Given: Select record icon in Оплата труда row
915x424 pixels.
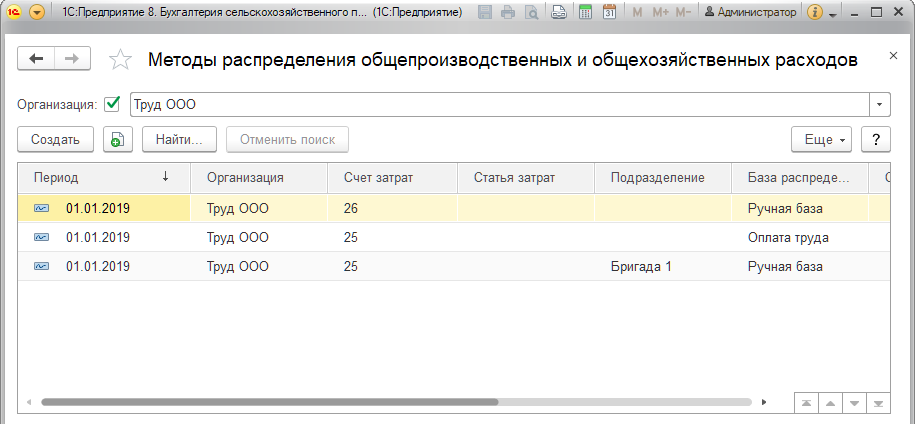Looking at the screenshot, I should 42,237.
